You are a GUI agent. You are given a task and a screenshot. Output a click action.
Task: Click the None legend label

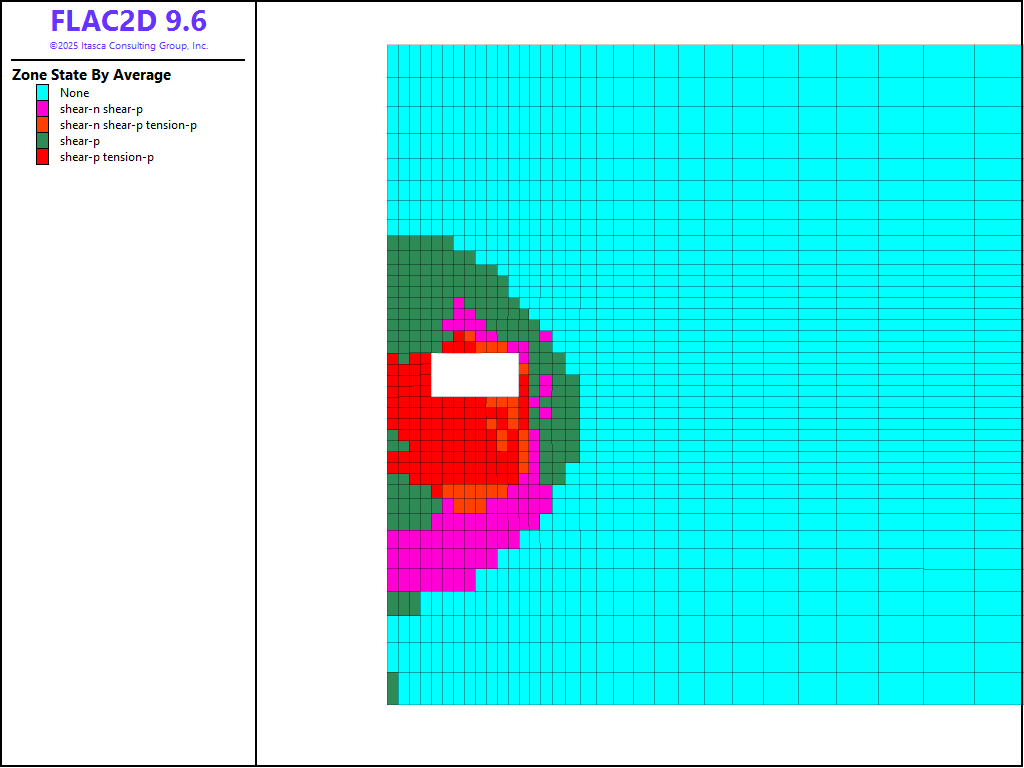(x=74, y=93)
